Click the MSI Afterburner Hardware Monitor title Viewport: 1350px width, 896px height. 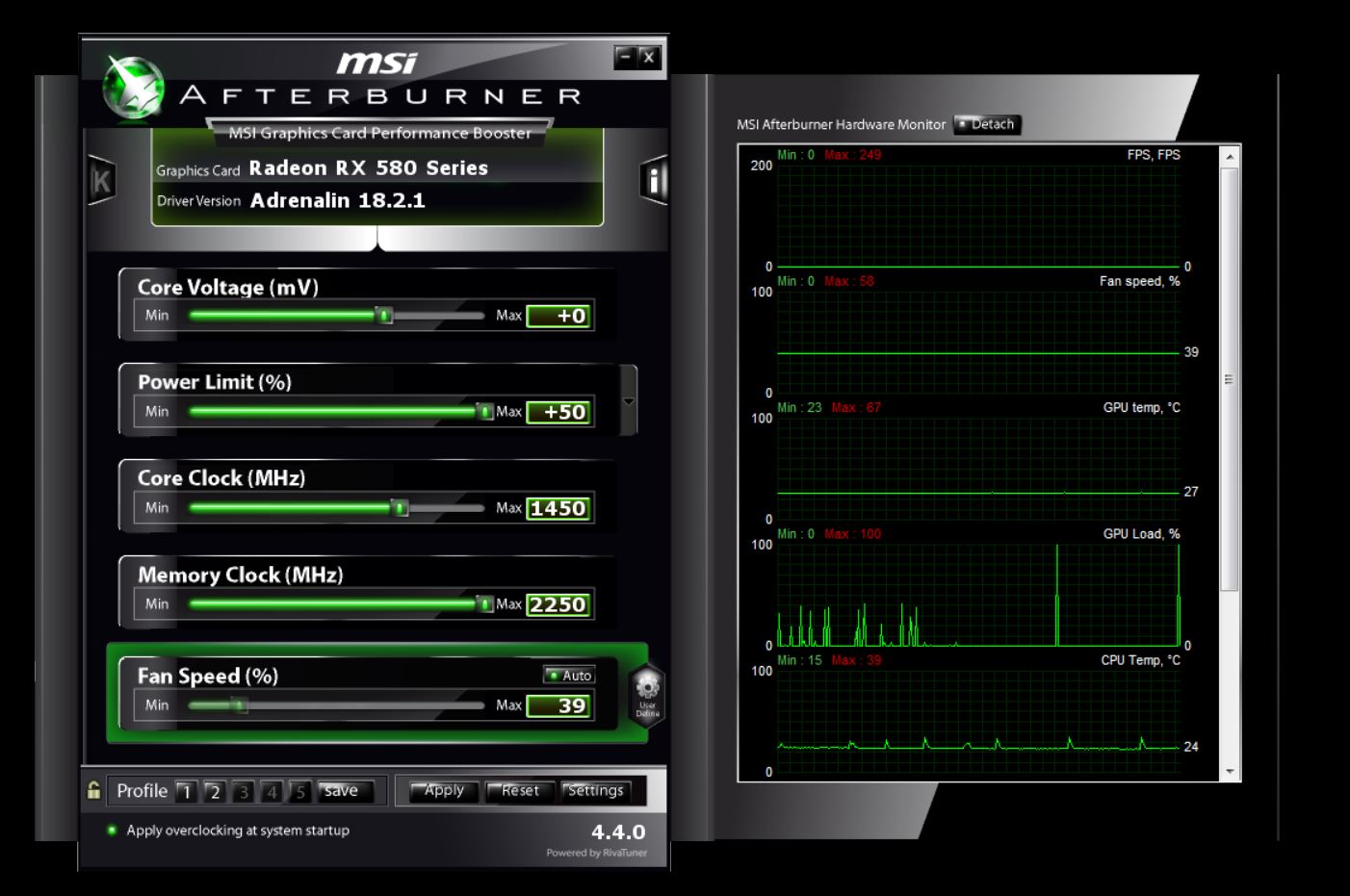[x=842, y=124]
